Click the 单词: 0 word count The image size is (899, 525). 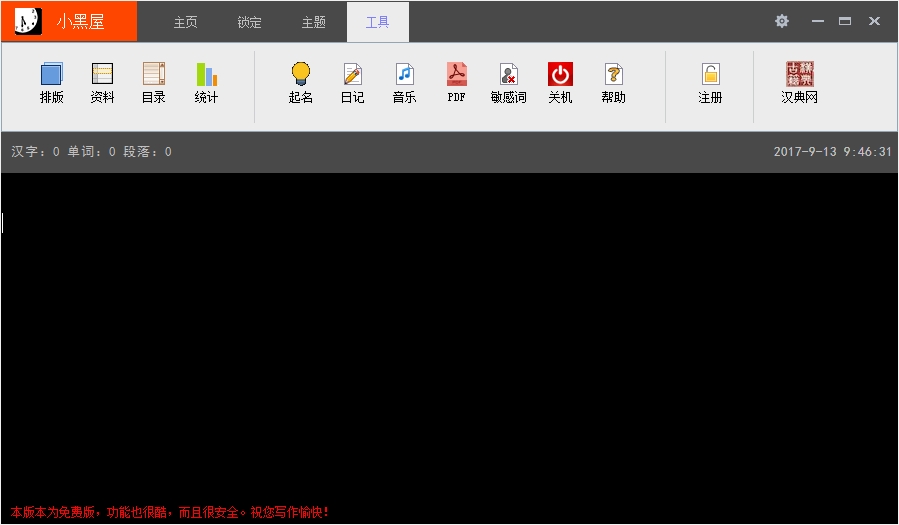92,152
